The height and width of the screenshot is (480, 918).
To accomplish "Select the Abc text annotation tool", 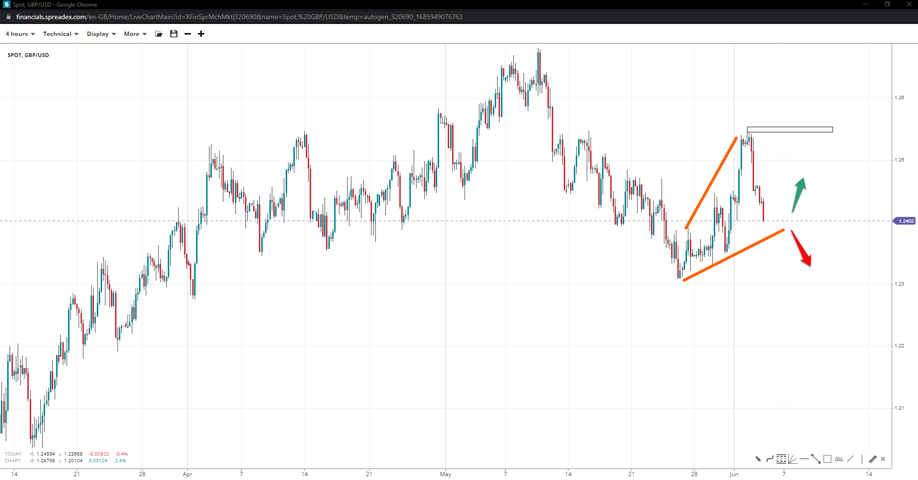I will pos(839,459).
